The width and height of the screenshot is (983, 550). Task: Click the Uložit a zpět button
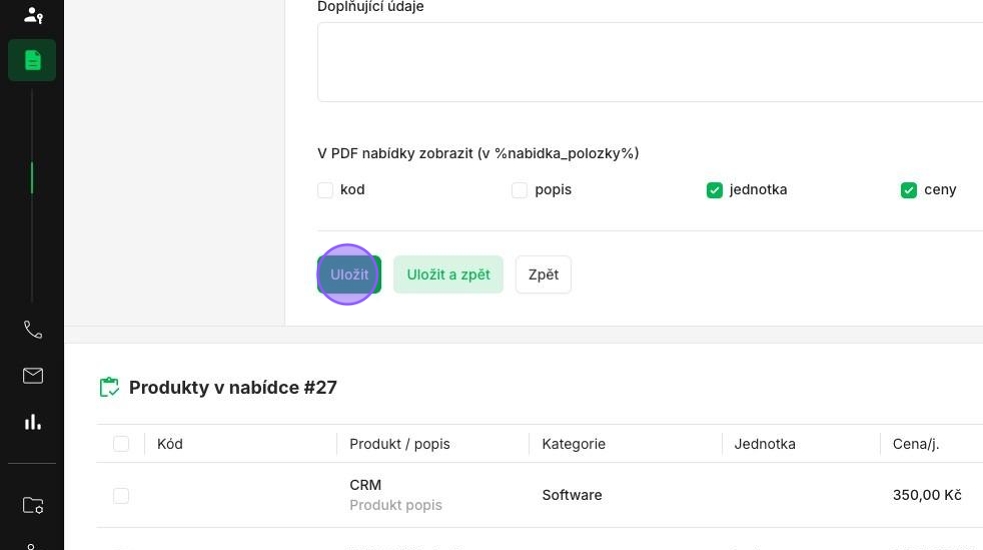tap(448, 275)
